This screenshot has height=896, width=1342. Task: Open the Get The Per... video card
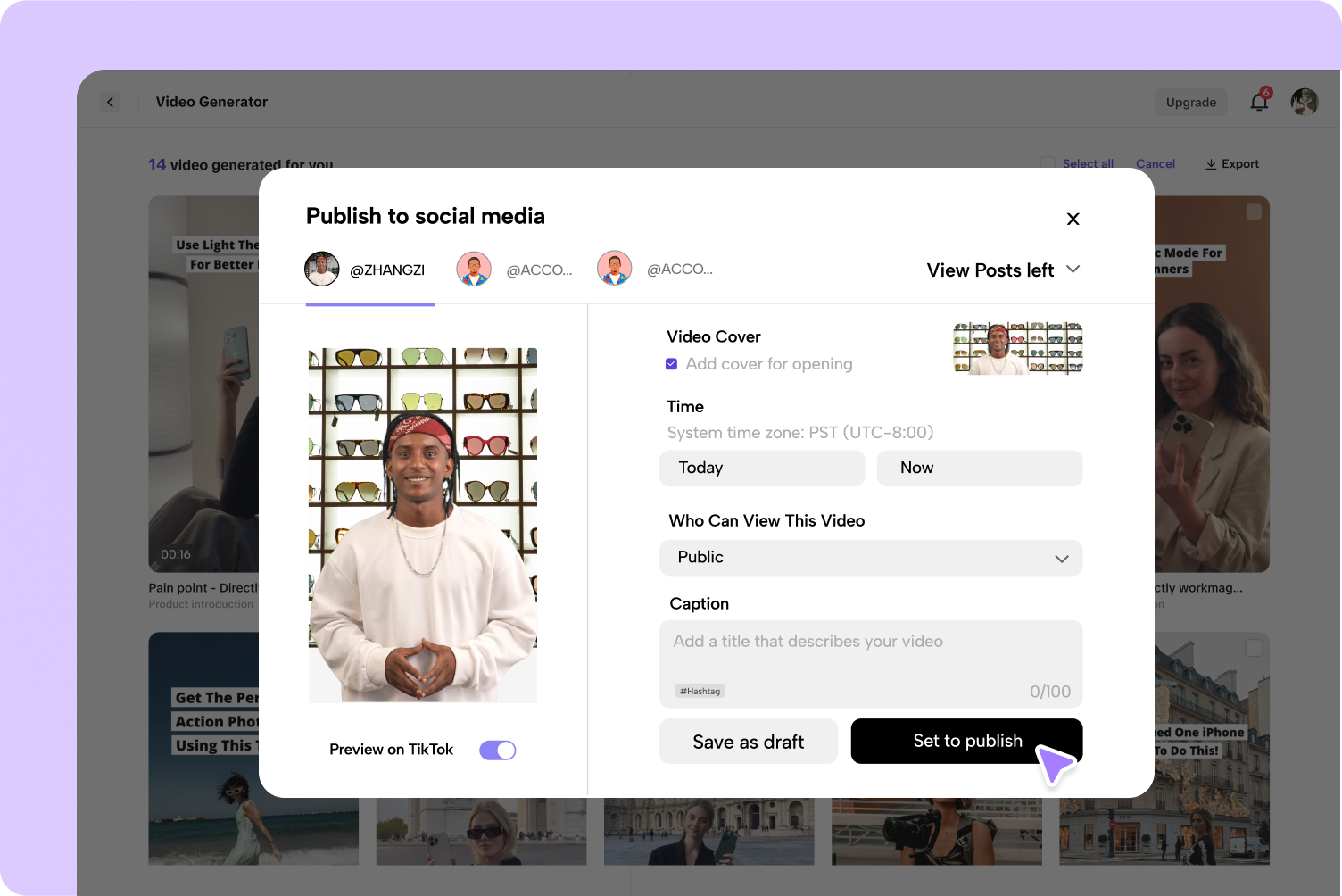(203, 749)
